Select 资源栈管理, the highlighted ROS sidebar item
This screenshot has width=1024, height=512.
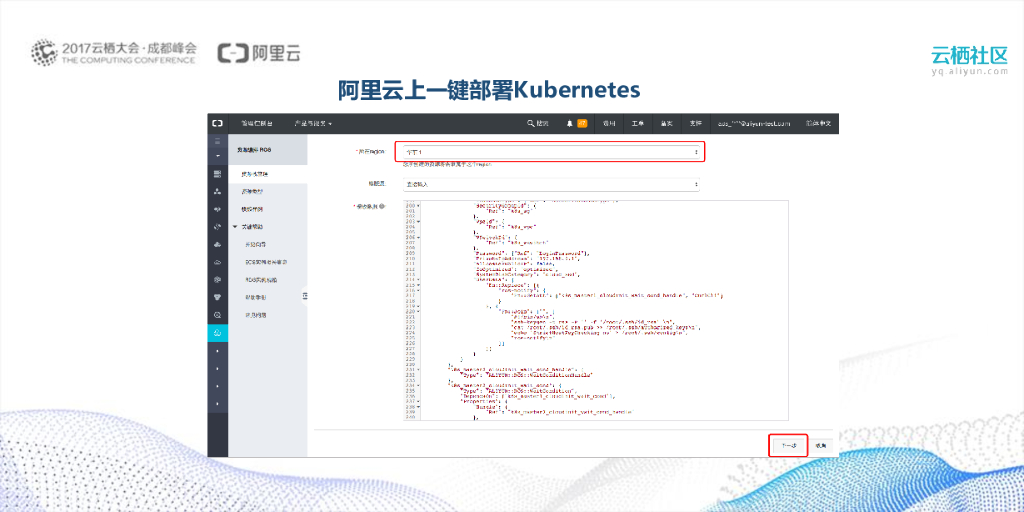coord(268,174)
